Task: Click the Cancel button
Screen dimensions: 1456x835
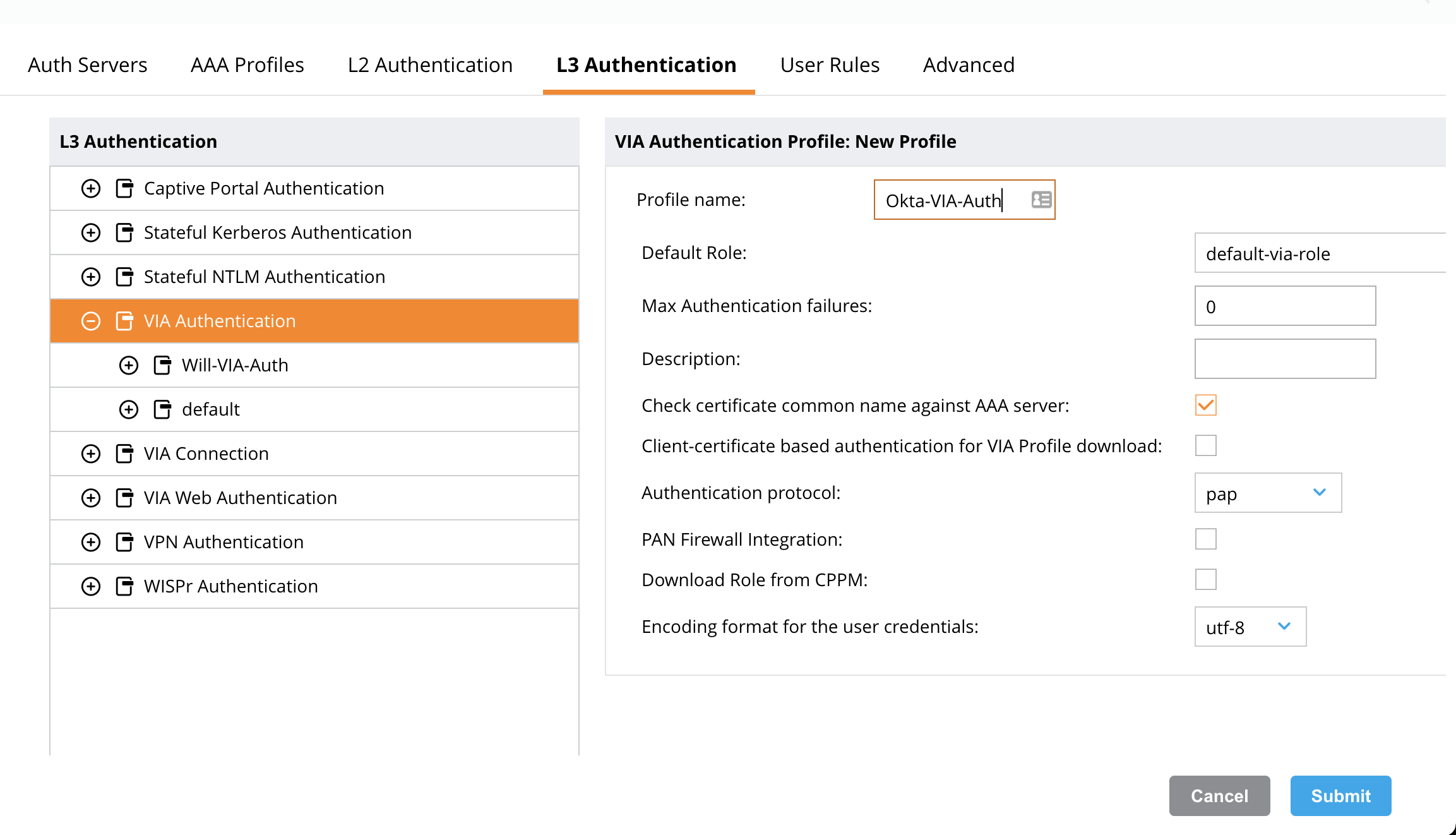Action: coord(1219,796)
